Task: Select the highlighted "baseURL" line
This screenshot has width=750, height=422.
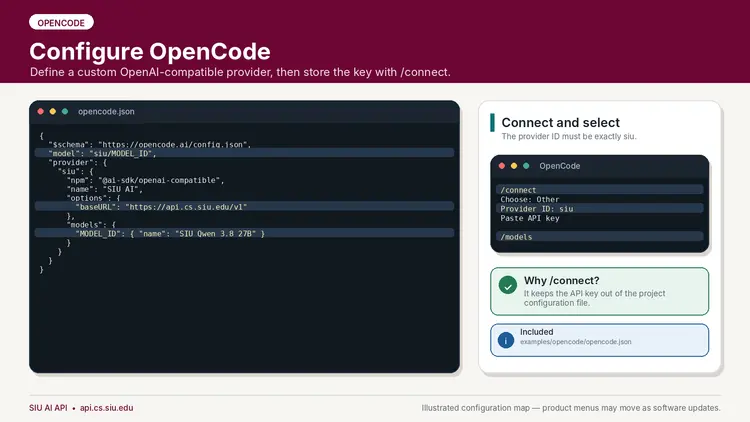Action: [244, 207]
